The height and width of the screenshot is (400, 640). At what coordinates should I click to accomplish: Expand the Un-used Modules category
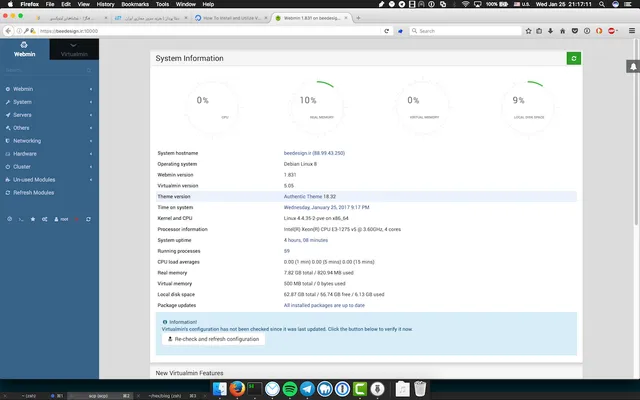tap(49, 180)
